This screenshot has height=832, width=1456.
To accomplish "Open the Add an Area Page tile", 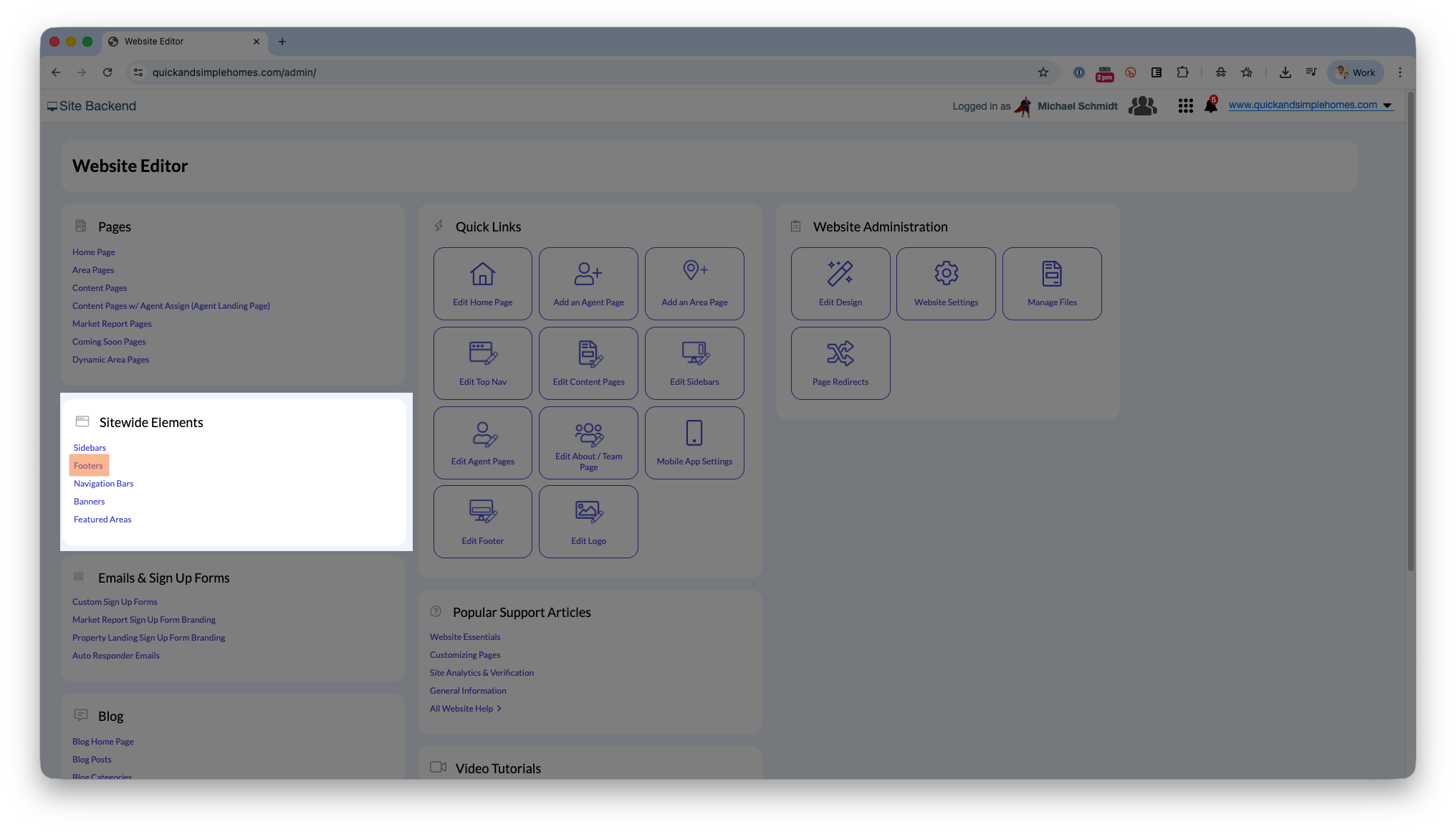I will (694, 284).
